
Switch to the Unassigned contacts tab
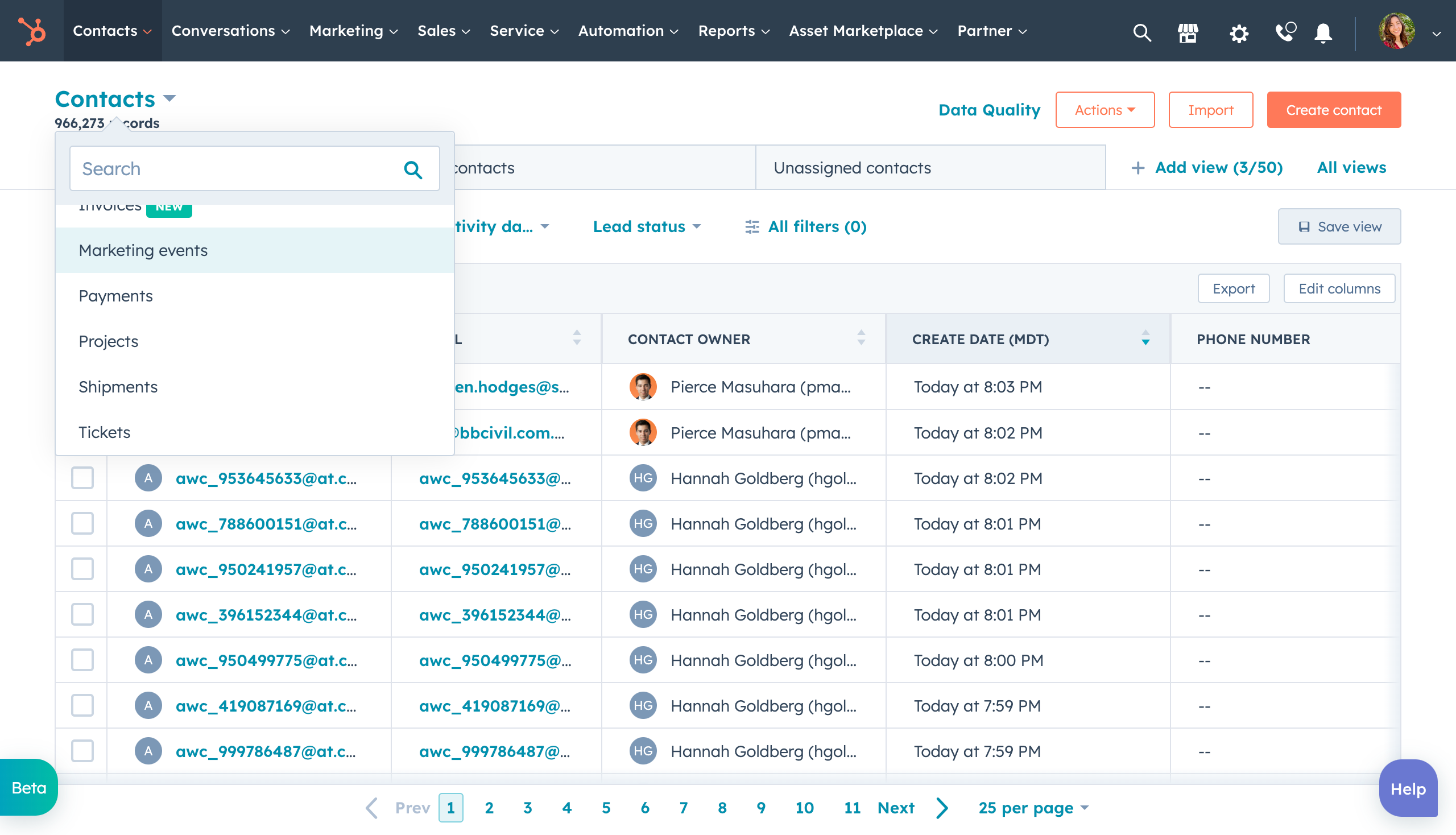(930, 167)
